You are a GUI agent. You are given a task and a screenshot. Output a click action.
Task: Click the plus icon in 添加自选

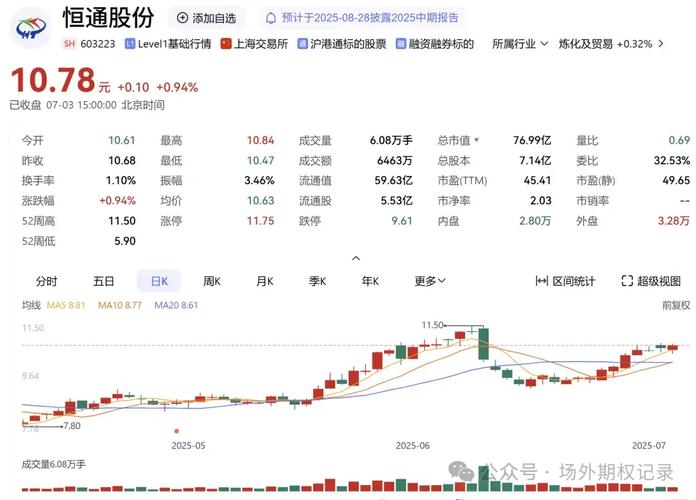182,18
